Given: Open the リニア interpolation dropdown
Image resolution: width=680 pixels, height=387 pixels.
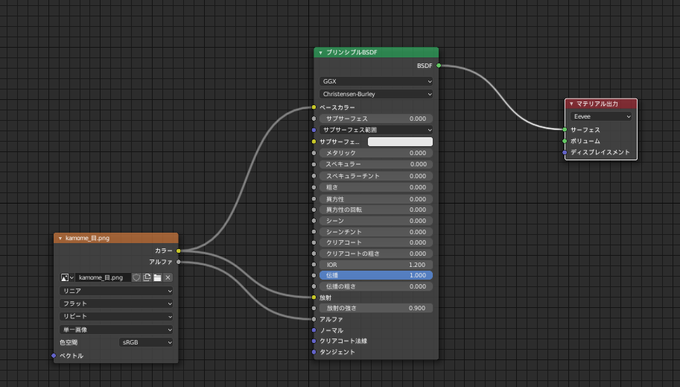Looking at the screenshot, I should point(116,291).
